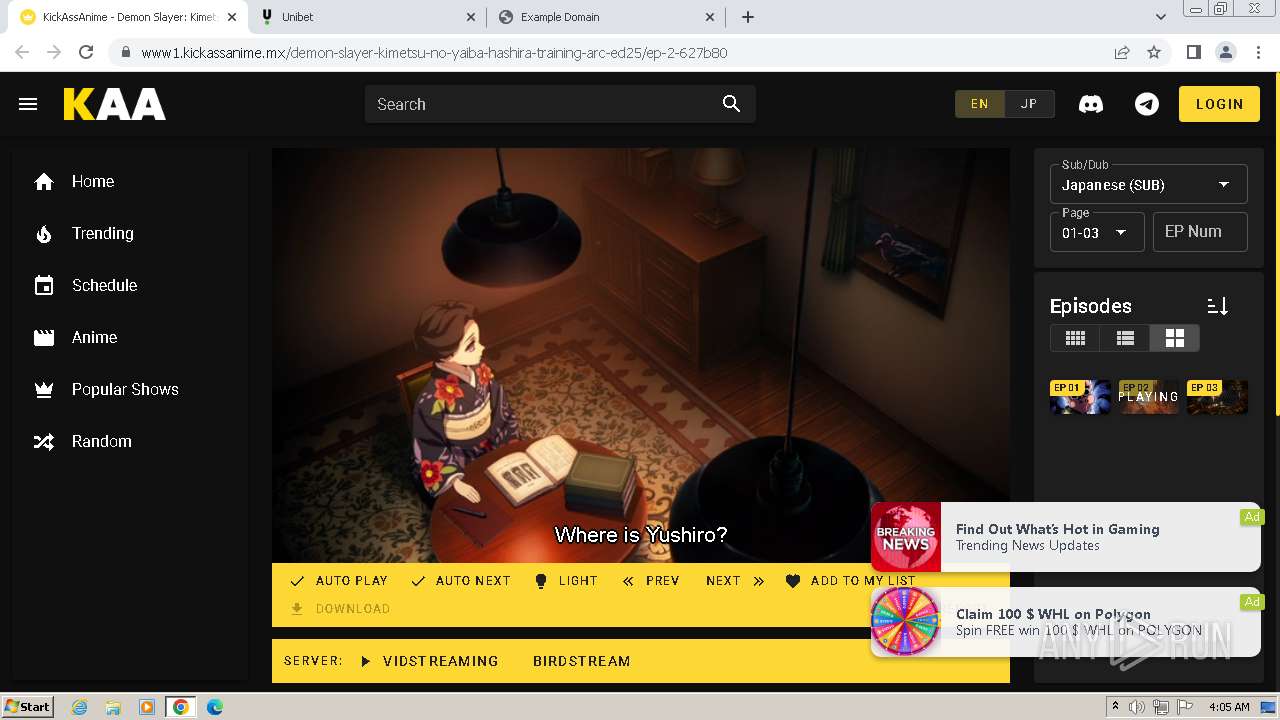Click the browser address bar URL
The height and width of the screenshot is (720, 1280).
[434, 53]
